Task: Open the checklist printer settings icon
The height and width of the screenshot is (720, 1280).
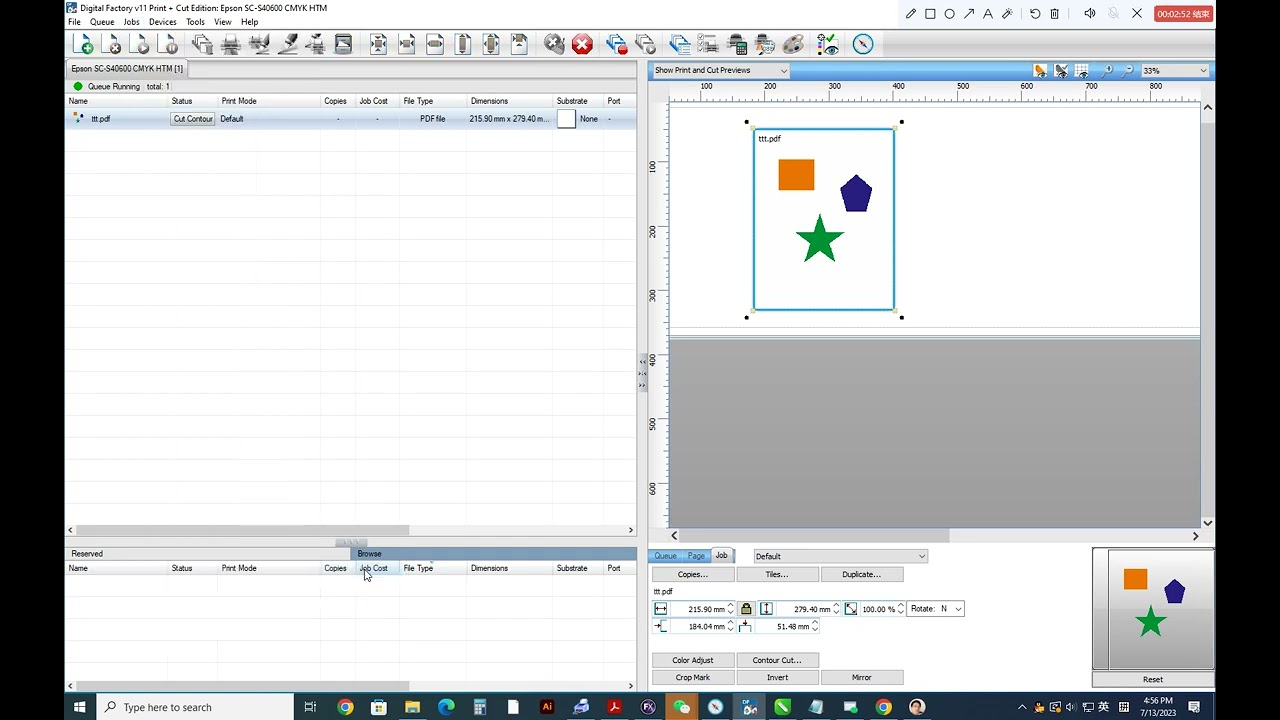Action: (x=708, y=44)
